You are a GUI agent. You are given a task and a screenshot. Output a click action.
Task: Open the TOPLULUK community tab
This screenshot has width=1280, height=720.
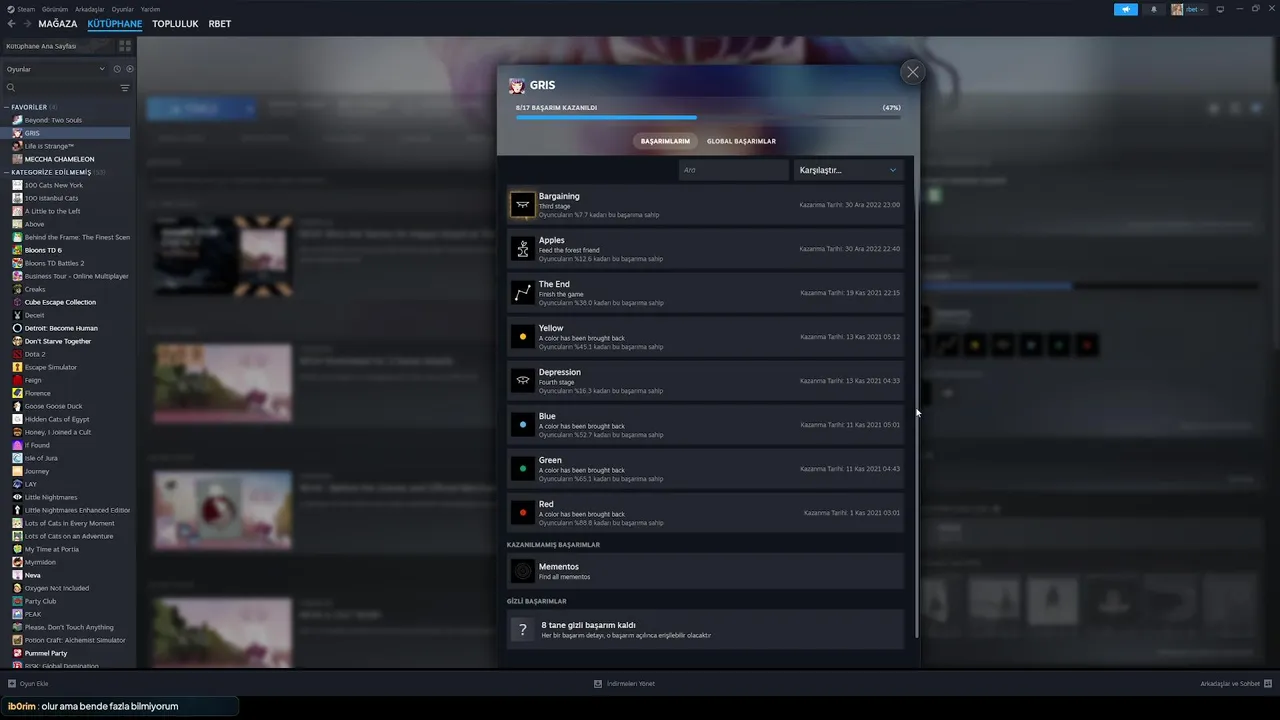(x=175, y=24)
